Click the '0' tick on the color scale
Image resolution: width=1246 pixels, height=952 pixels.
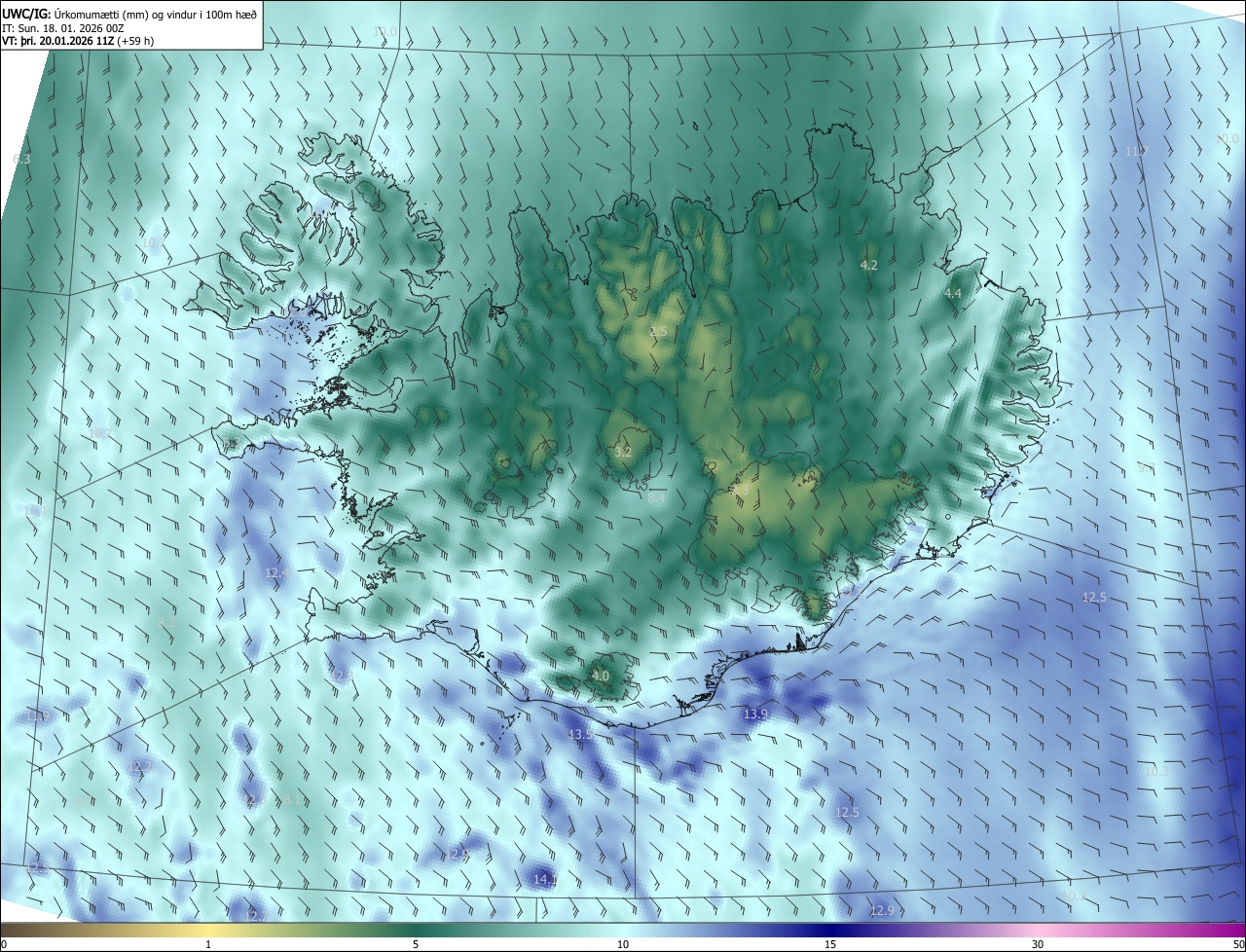pos(4,944)
